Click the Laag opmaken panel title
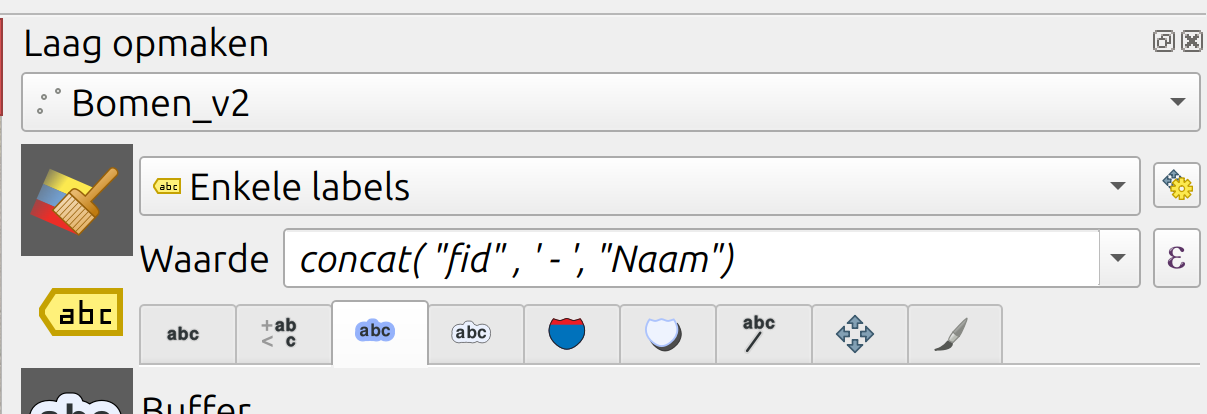1207x414 pixels. 146,44
